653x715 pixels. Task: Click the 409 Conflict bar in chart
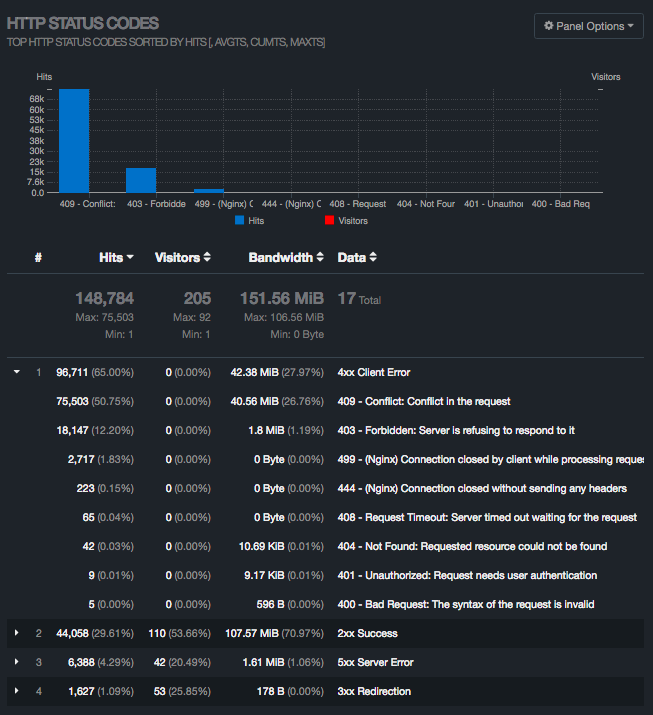tap(74, 140)
